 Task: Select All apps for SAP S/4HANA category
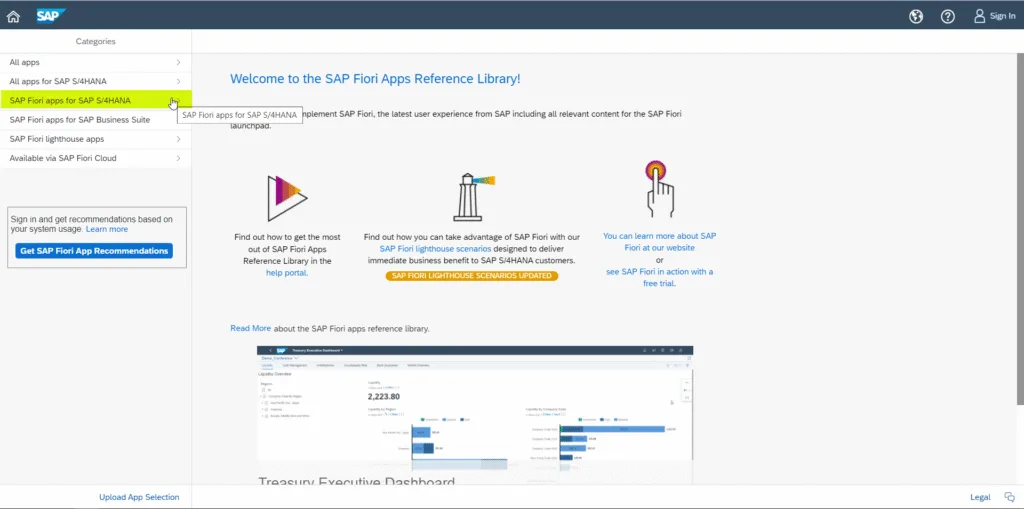tap(95, 82)
